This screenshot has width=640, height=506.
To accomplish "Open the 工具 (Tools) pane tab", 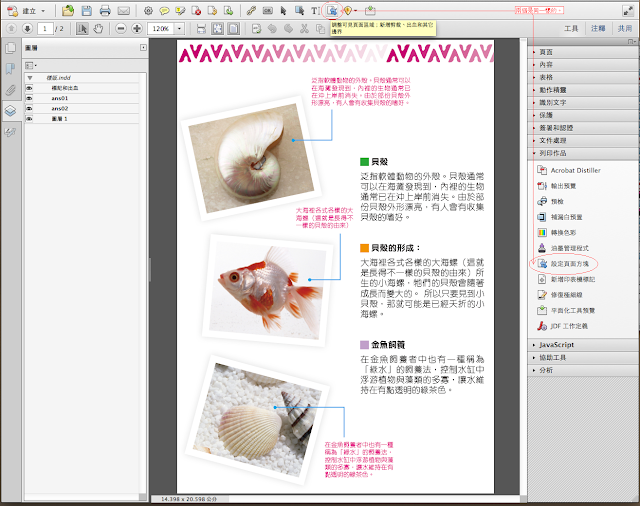I will [571, 29].
